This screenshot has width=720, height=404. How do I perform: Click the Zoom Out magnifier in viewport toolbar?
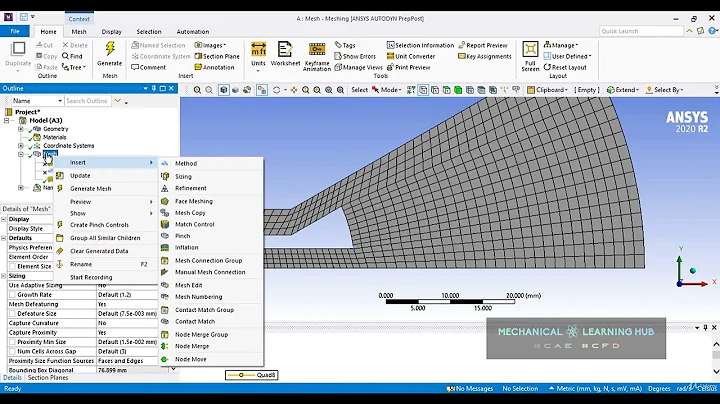tap(209, 90)
